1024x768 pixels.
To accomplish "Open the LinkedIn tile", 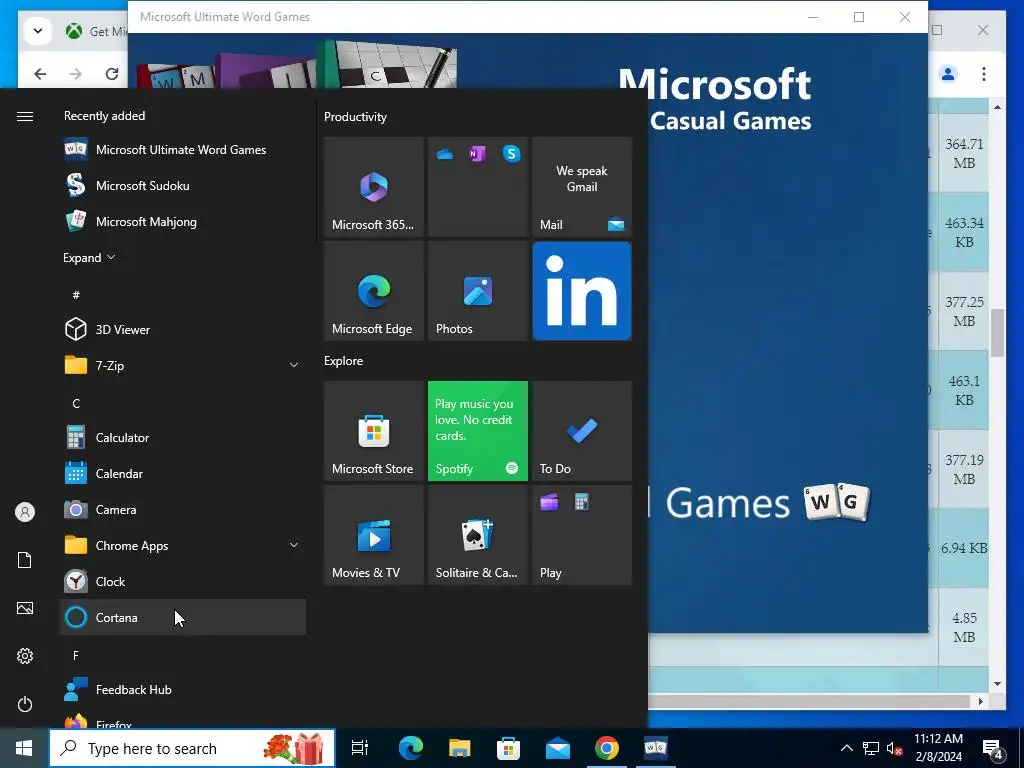I will point(582,291).
